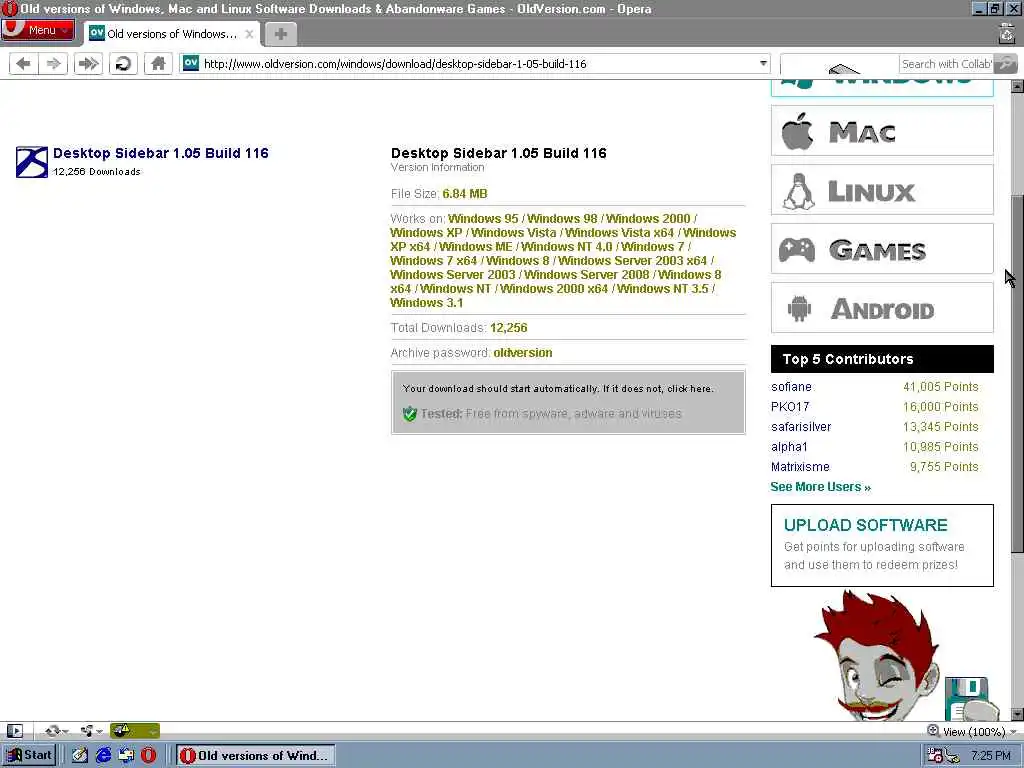Open a new tab with plus button
Viewport: 1024px width, 768px height.
281,34
